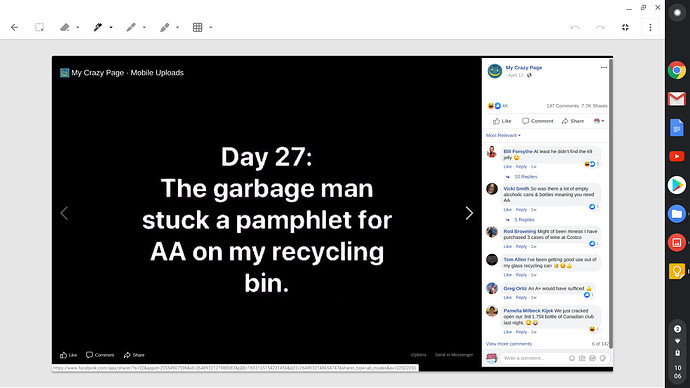Launch Google Docs from the shelf
Screen dimensions: 690x388
[677, 128]
